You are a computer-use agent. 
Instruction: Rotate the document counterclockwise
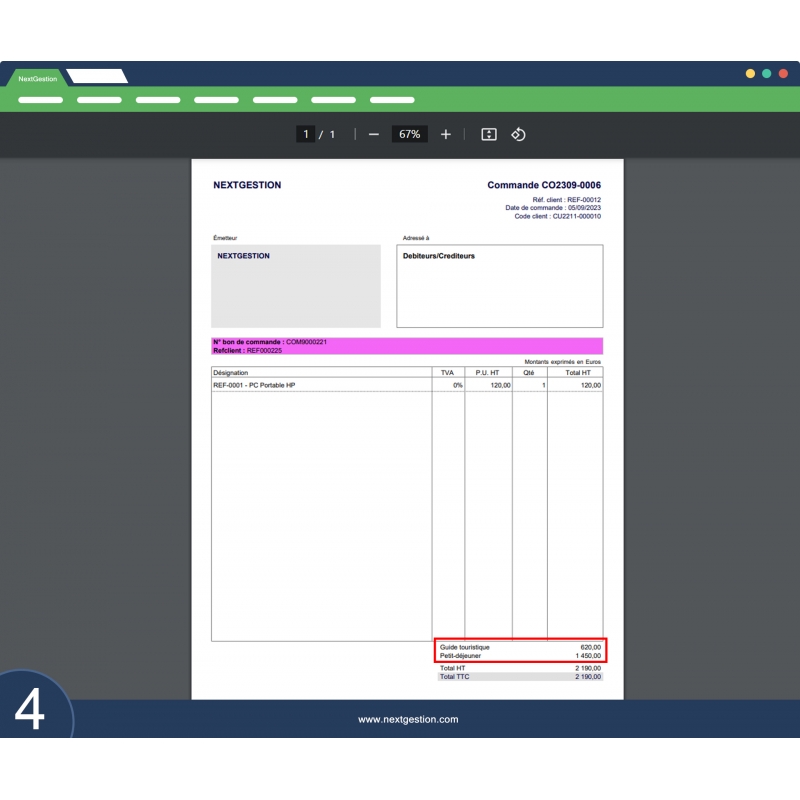(518, 133)
